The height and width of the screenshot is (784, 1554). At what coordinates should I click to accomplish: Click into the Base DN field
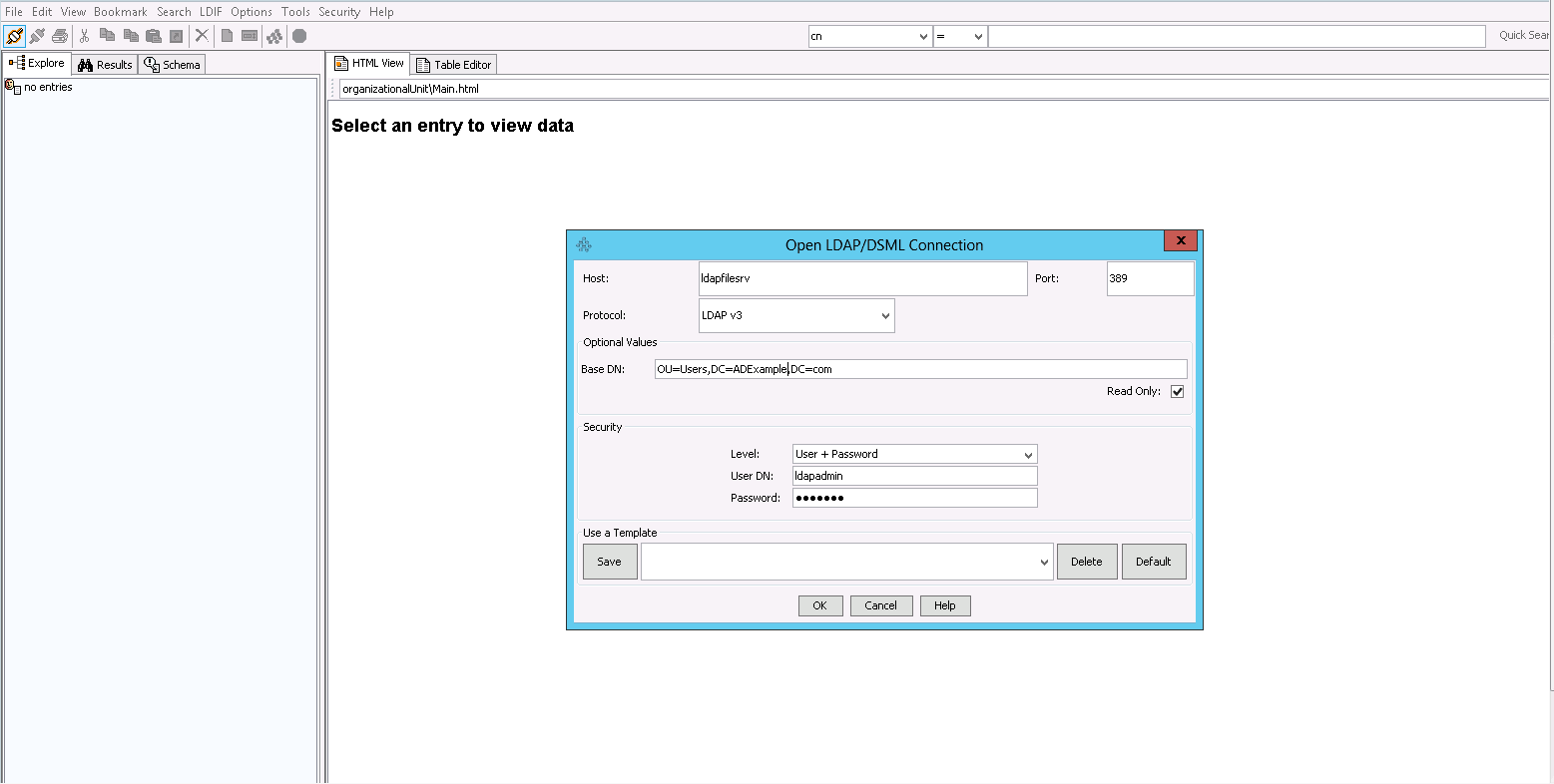920,370
